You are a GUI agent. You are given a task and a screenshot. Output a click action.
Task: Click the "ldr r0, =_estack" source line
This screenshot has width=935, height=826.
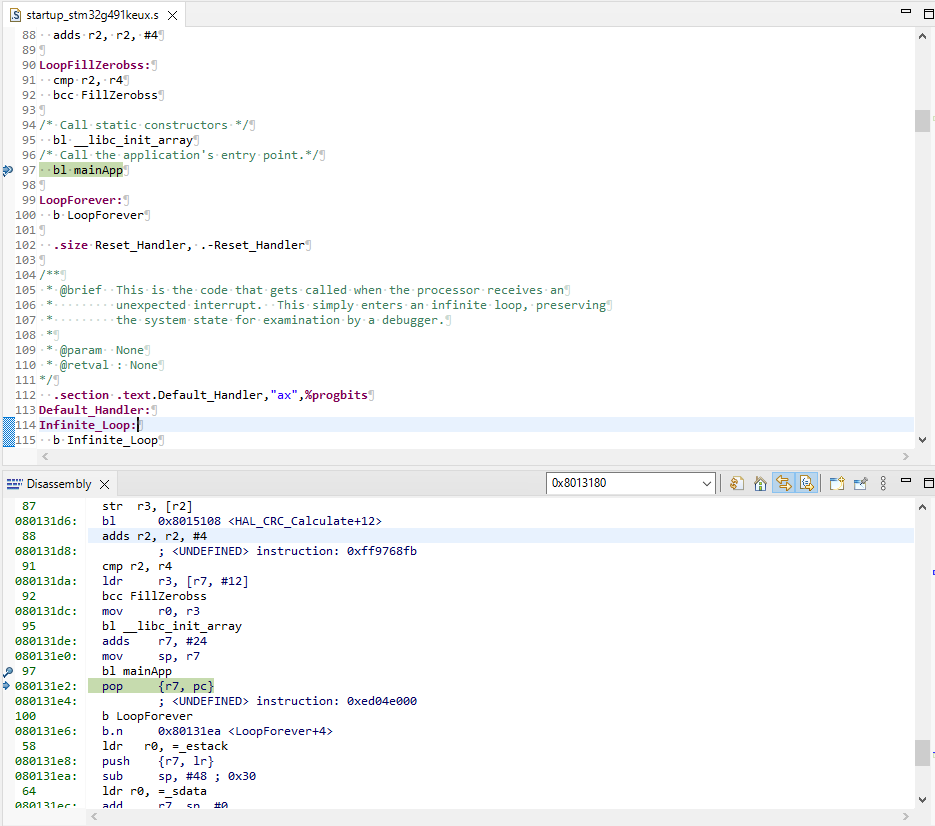tap(165, 746)
